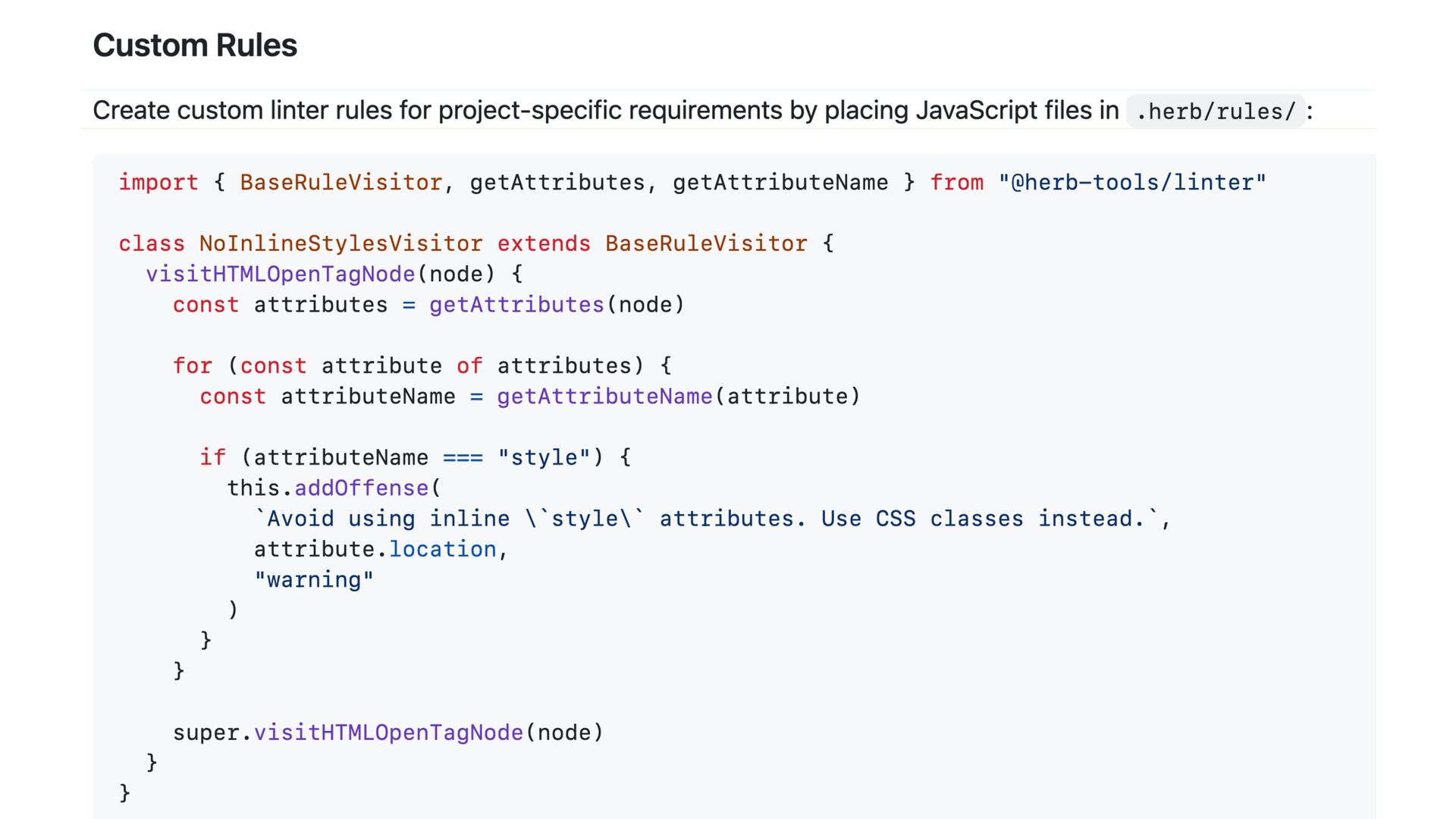Click the intro paragraph about custom linter rules
The image size is (1456, 819).
click(x=605, y=111)
